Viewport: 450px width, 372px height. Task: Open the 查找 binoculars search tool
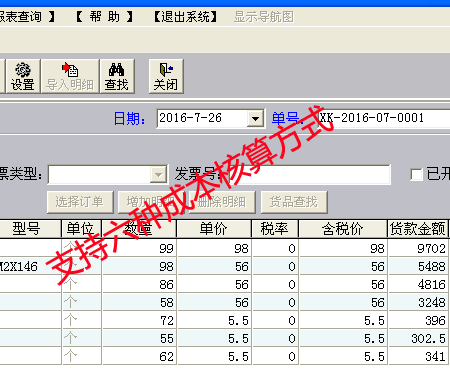click(x=117, y=76)
